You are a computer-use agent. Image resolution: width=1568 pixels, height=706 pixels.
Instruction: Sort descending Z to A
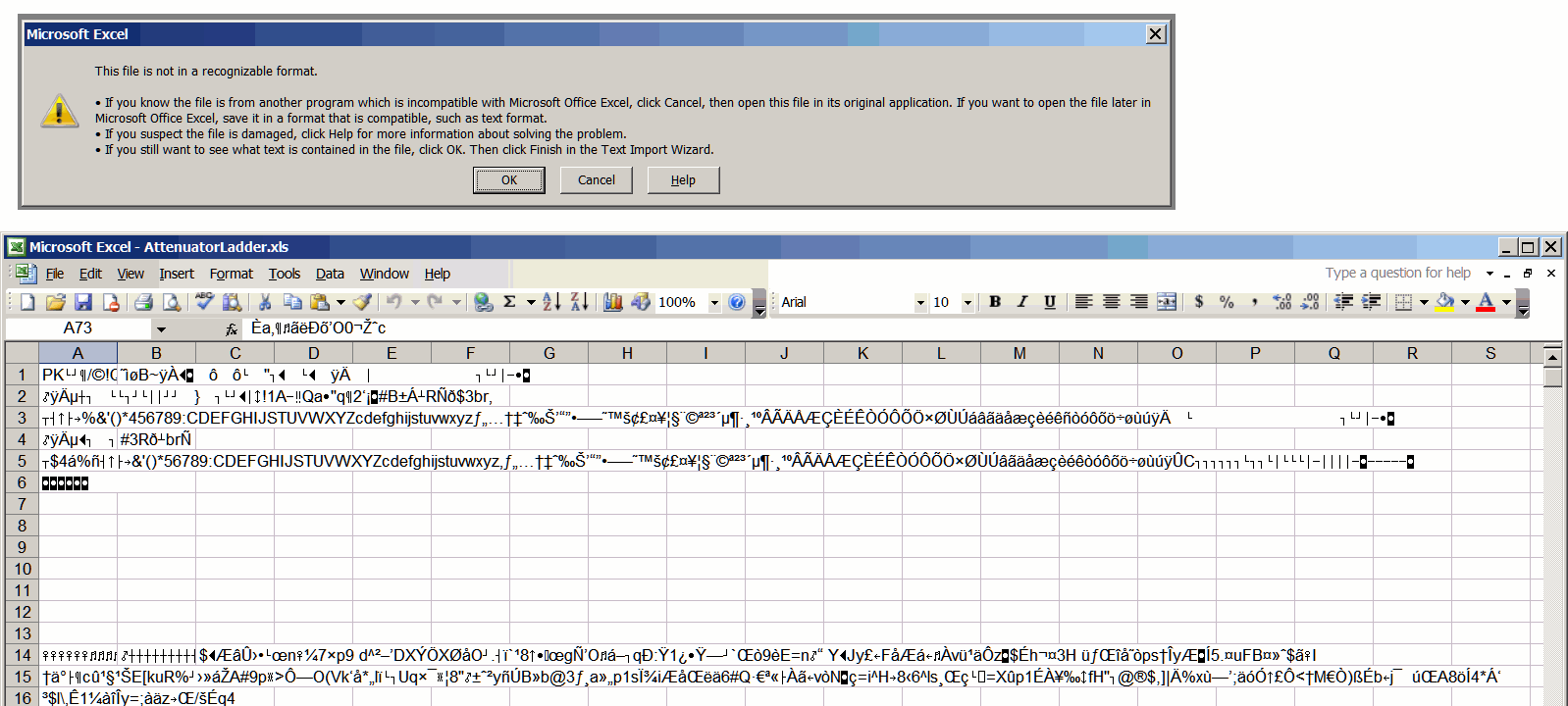579,302
